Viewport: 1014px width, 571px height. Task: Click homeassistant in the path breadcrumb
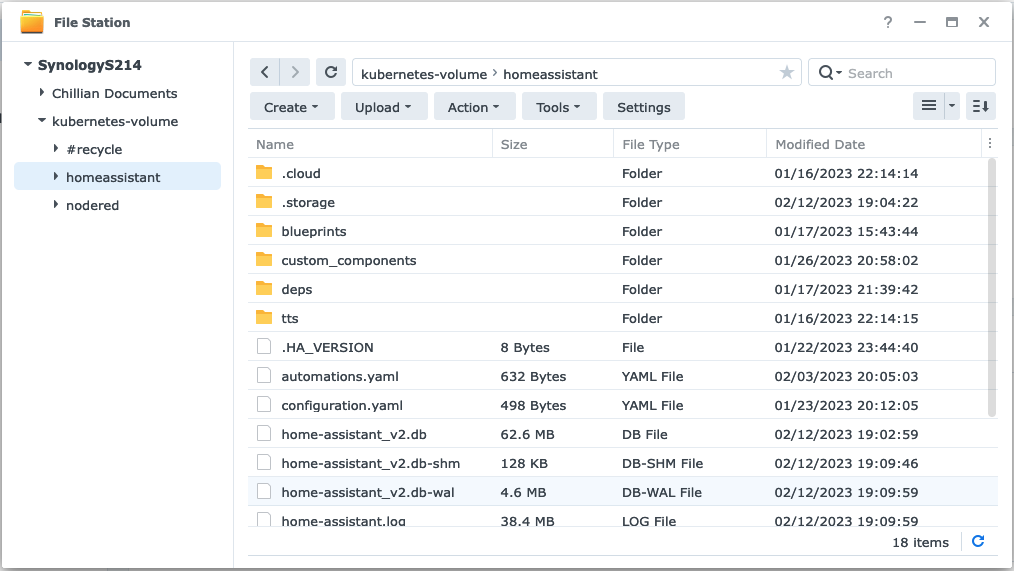[550, 74]
